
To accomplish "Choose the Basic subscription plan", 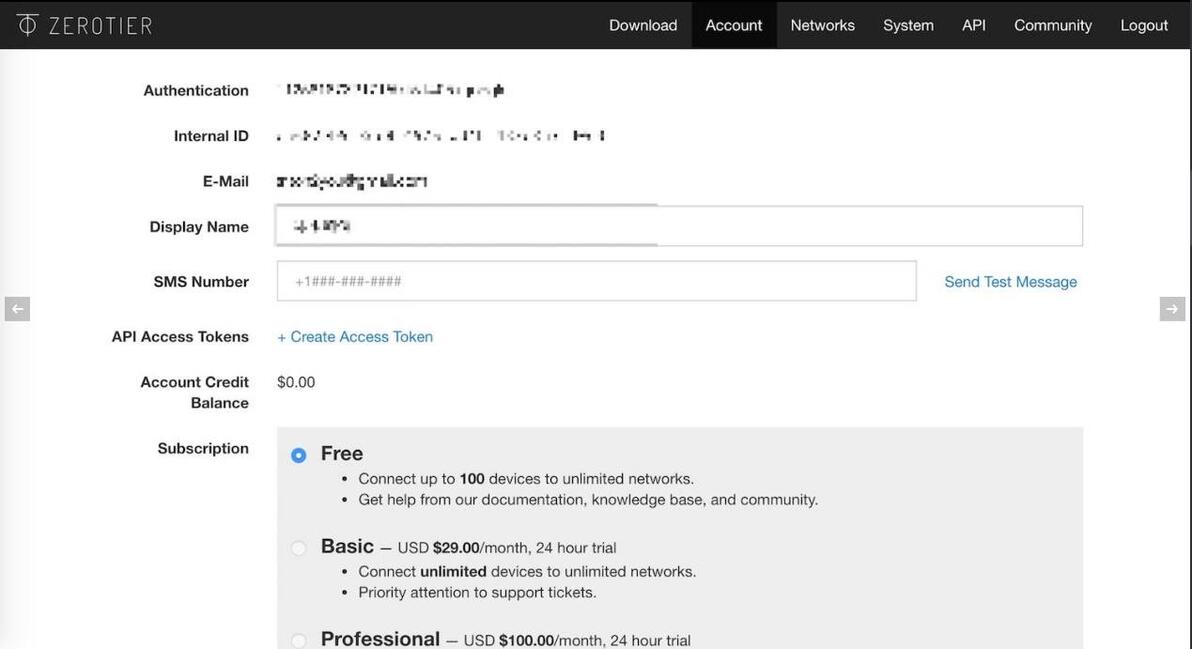I will (299, 548).
